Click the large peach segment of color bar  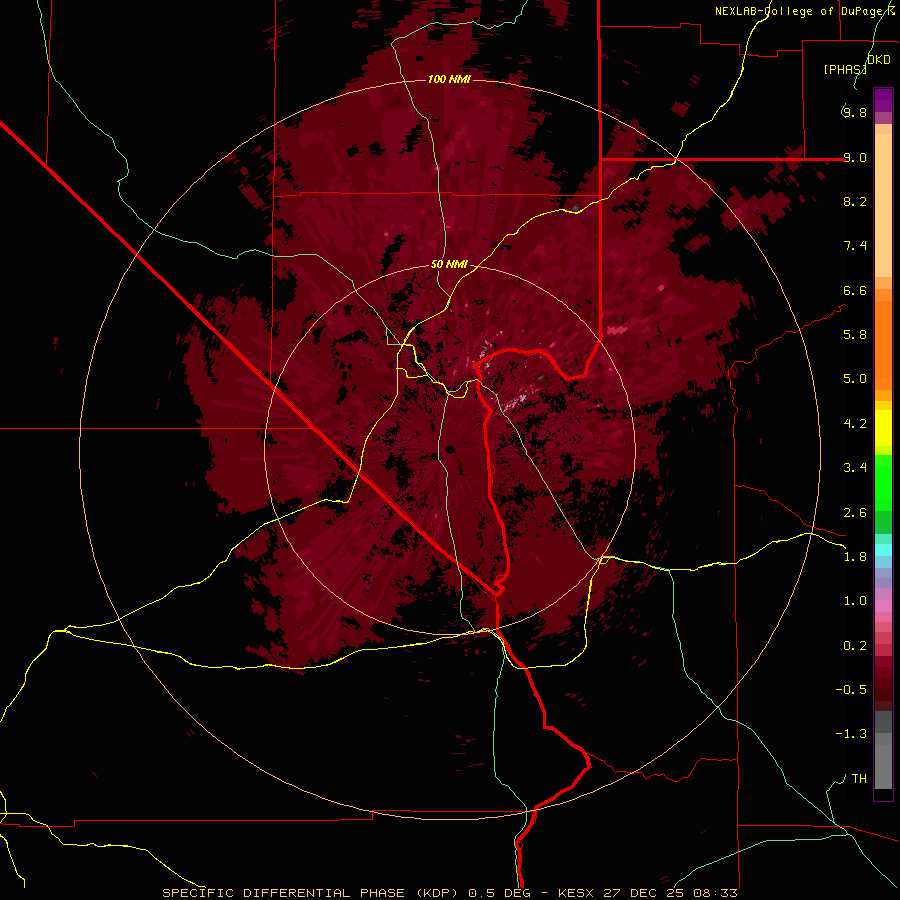[883, 205]
